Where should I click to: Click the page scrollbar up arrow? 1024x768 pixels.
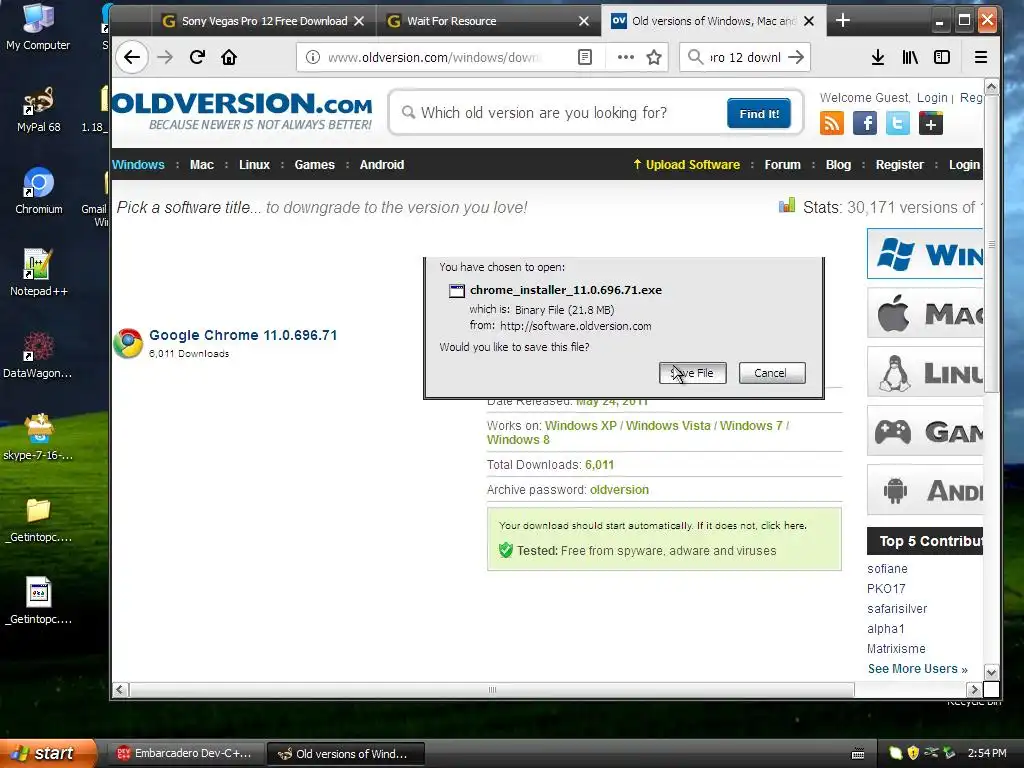click(x=991, y=87)
